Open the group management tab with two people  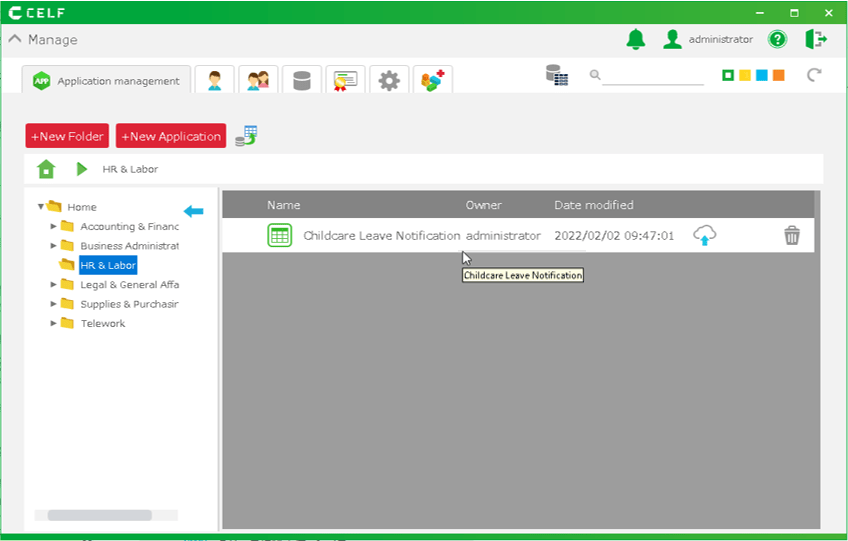(258, 81)
